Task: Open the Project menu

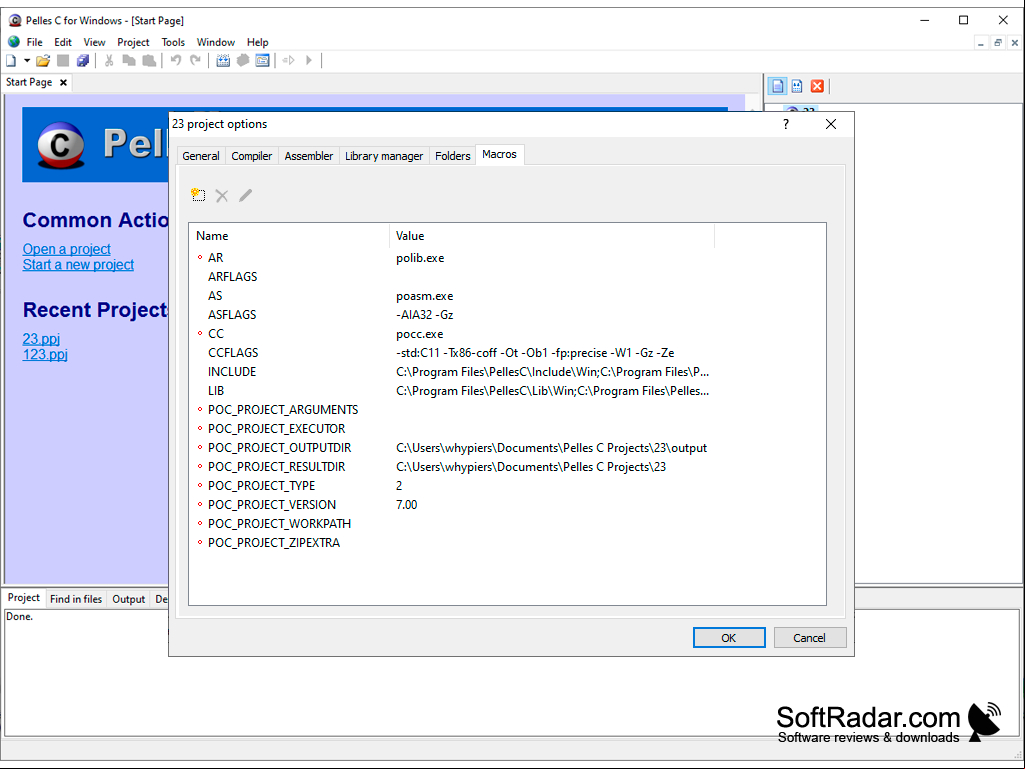Action: tap(133, 43)
